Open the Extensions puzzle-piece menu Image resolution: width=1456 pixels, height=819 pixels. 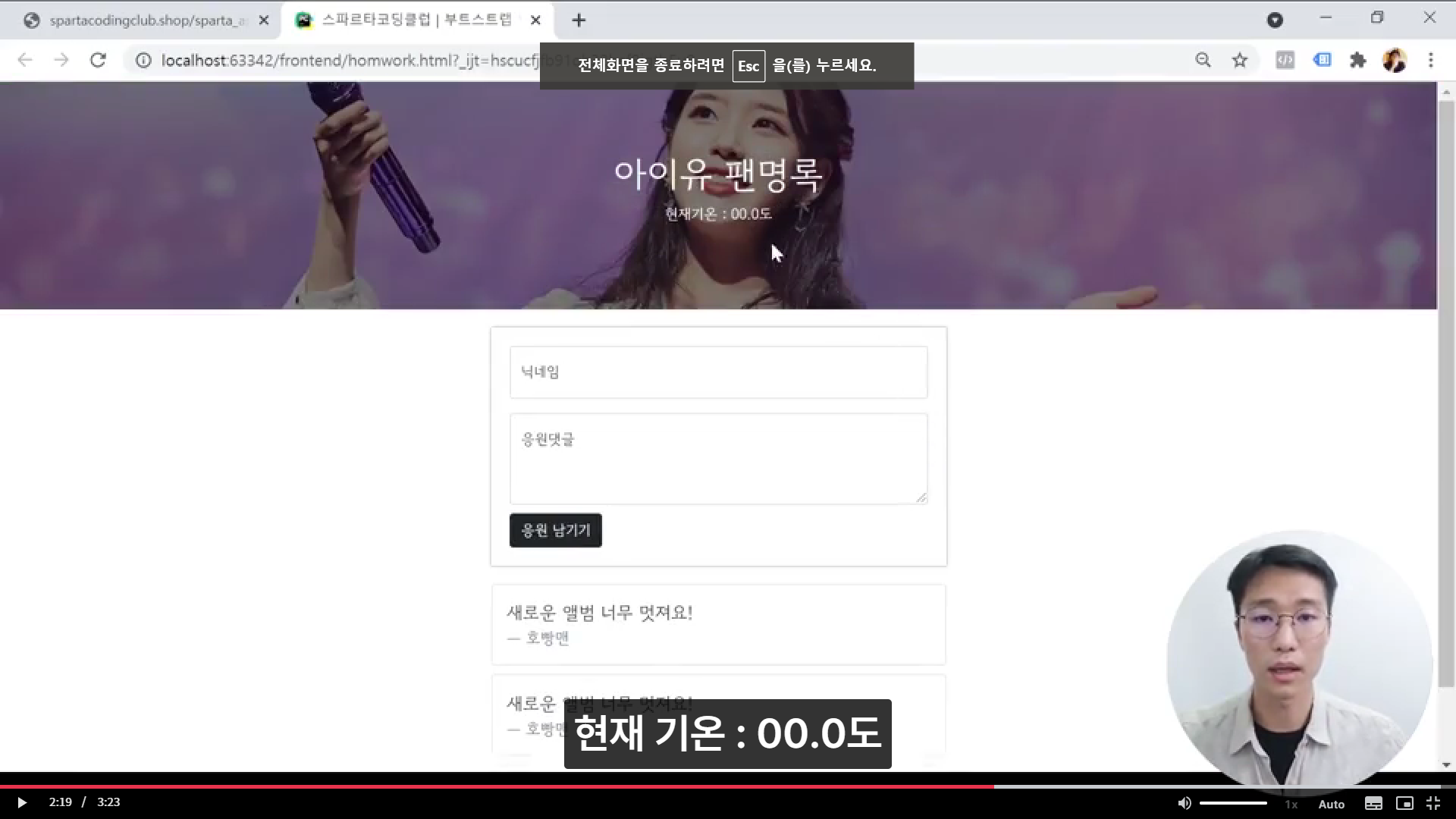(x=1358, y=61)
